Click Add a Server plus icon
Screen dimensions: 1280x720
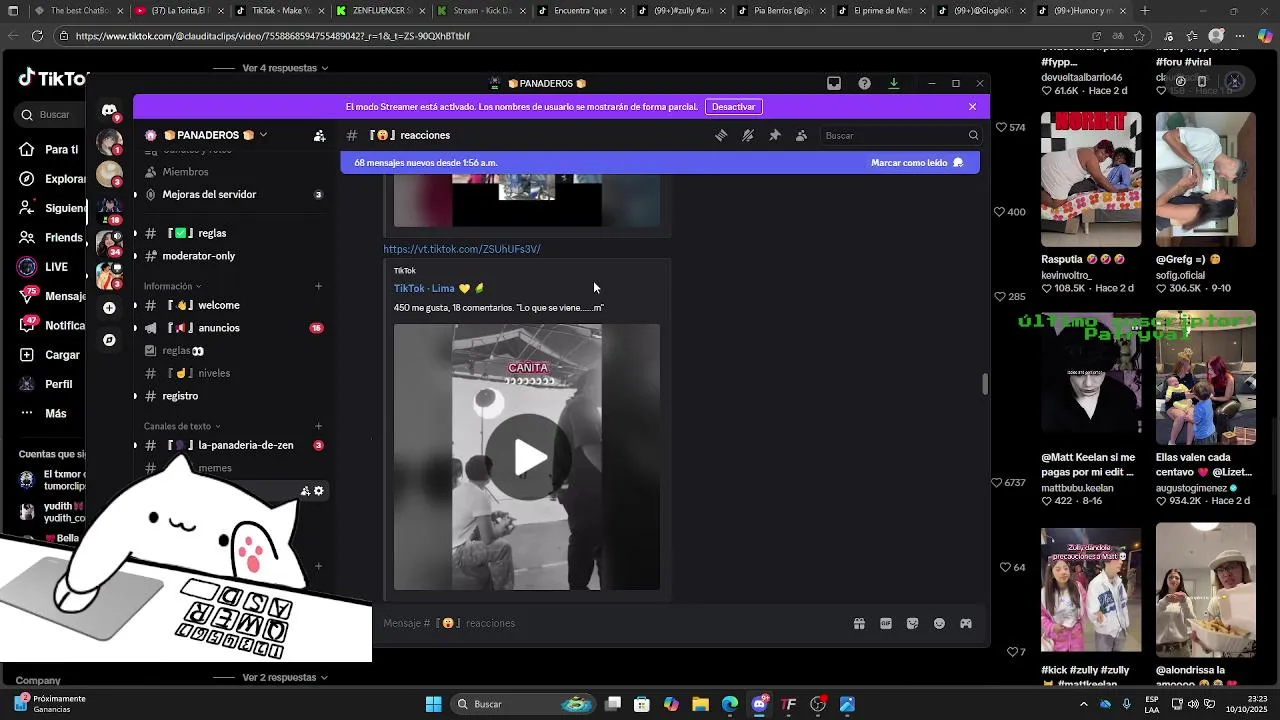109,308
